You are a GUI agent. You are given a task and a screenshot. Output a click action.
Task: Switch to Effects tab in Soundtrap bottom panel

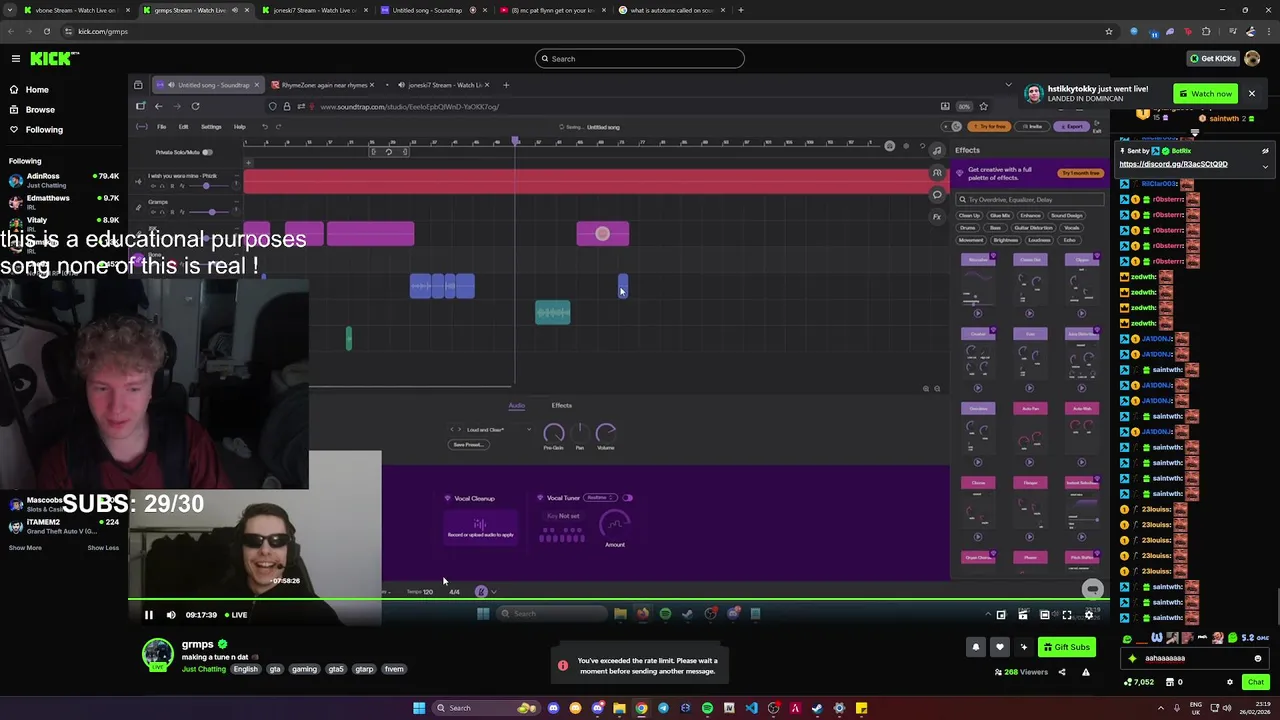point(562,406)
